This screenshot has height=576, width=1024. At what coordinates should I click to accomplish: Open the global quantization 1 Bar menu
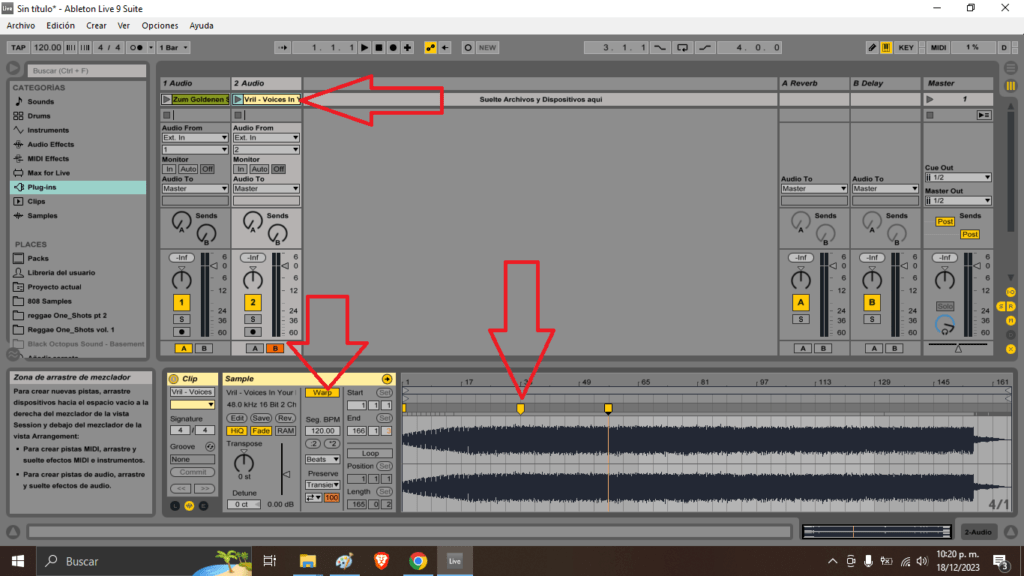173,48
